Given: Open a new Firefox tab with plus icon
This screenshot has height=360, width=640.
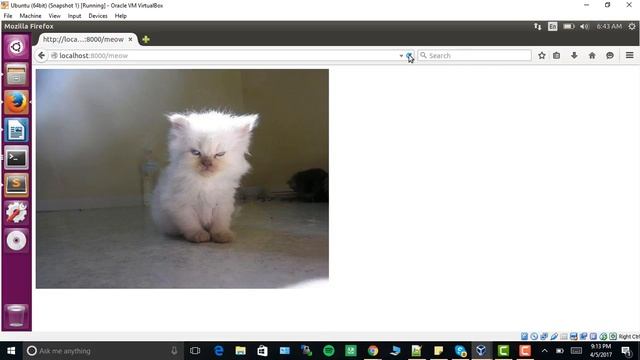Looking at the screenshot, I should pos(146,39).
